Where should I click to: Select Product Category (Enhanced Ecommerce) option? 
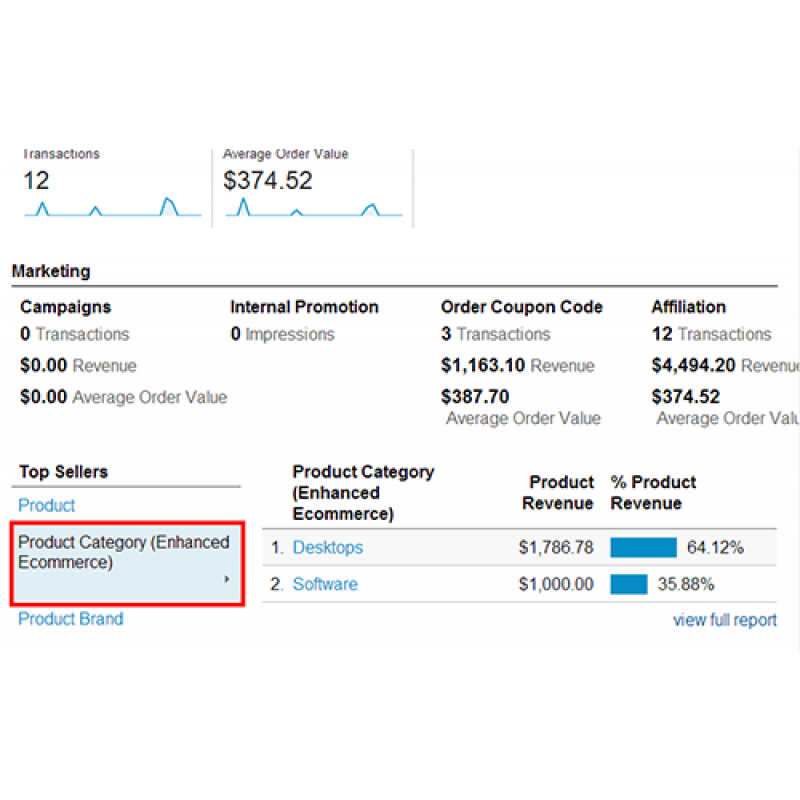point(124,552)
